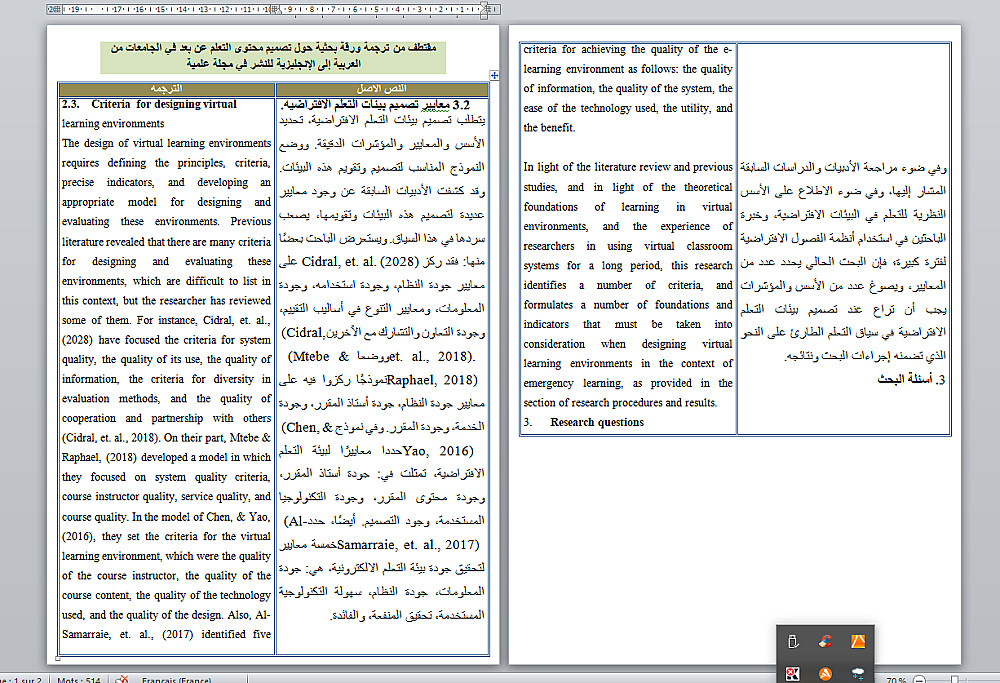Click 'criteria for achieving the quality of the e-' line

(628, 49)
